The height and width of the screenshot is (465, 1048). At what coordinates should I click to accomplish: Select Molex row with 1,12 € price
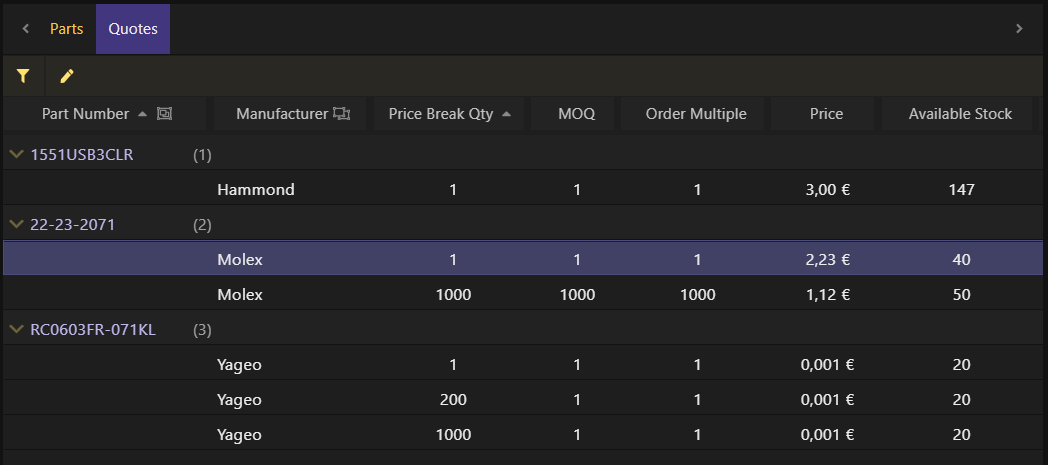523,295
